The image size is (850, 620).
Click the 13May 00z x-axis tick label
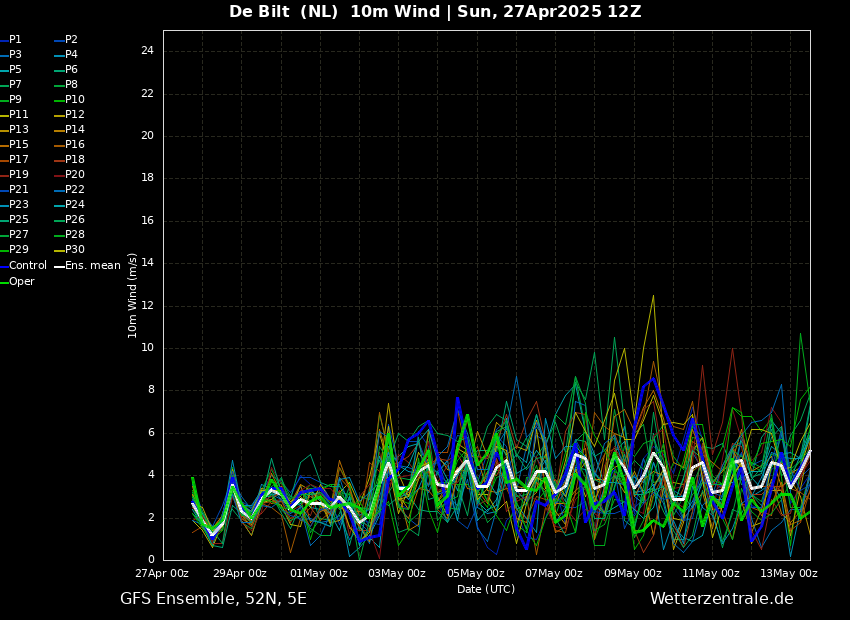[789, 573]
